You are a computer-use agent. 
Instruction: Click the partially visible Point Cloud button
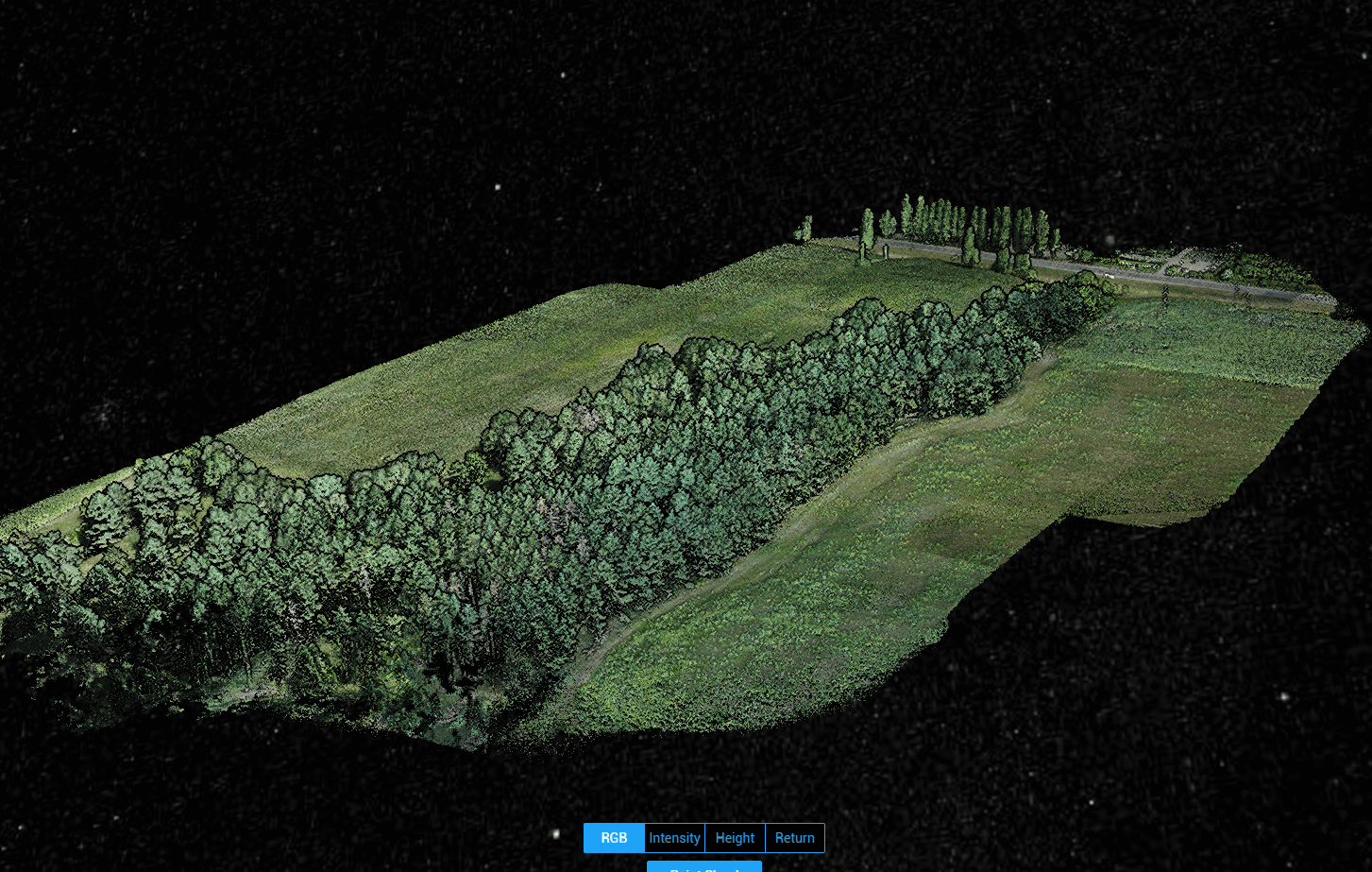click(x=703, y=866)
